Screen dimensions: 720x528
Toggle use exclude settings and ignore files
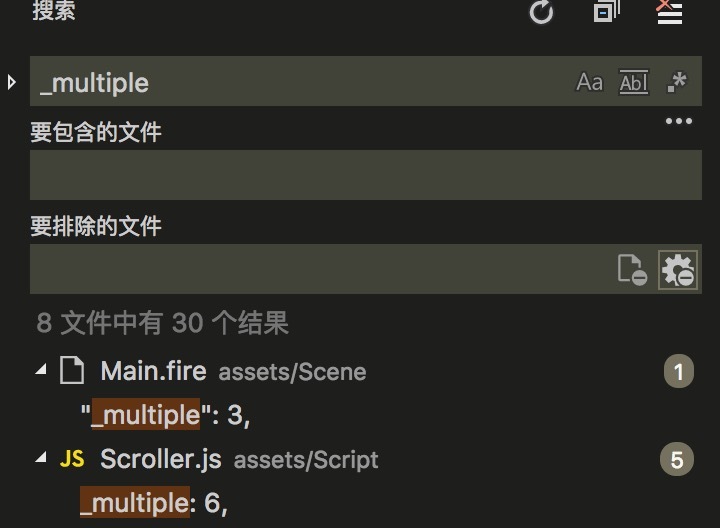tap(677, 270)
